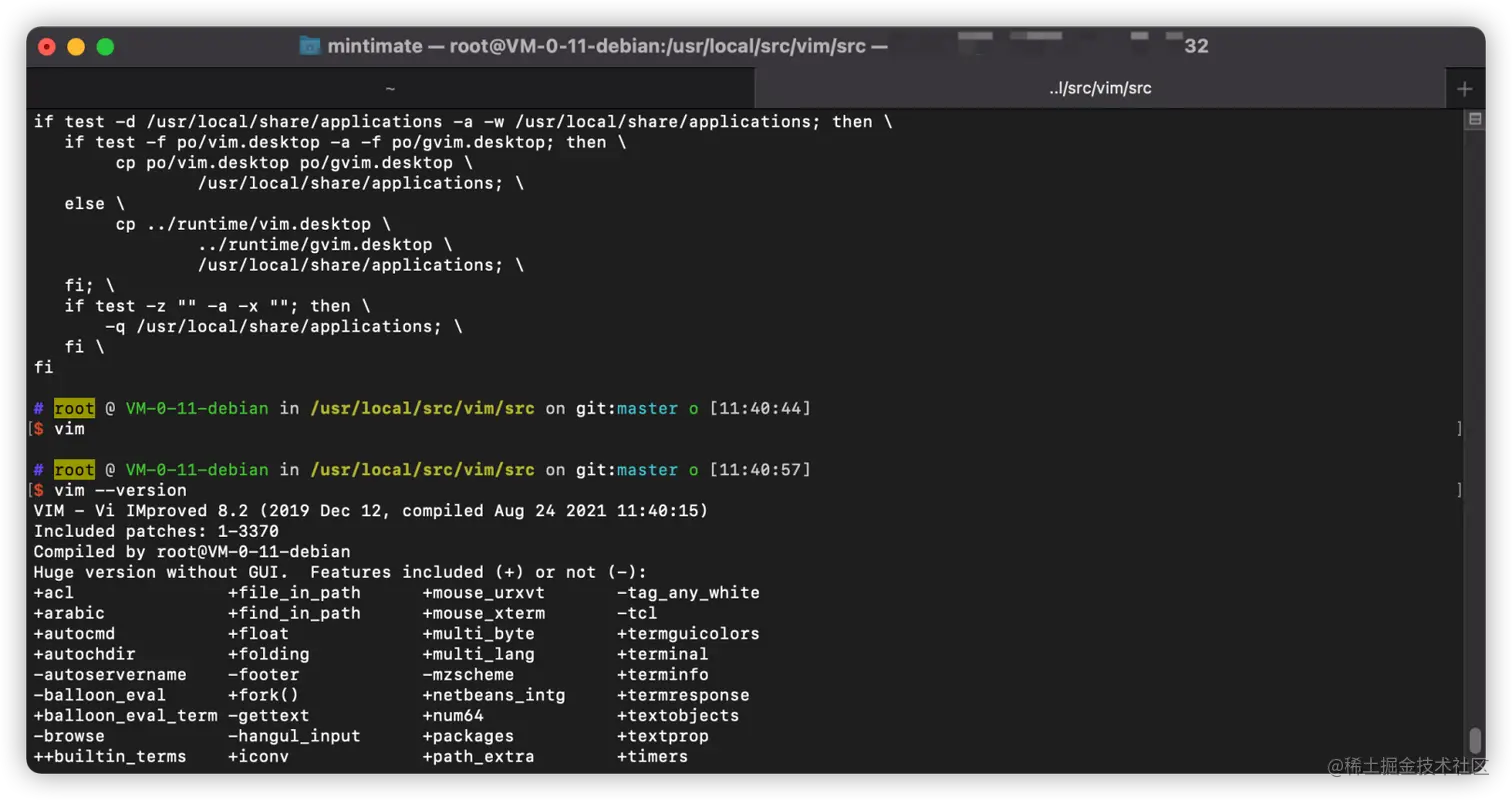This screenshot has width=1512, height=800.
Task: Click the "+iconv" feature entry
Action: coord(258,757)
